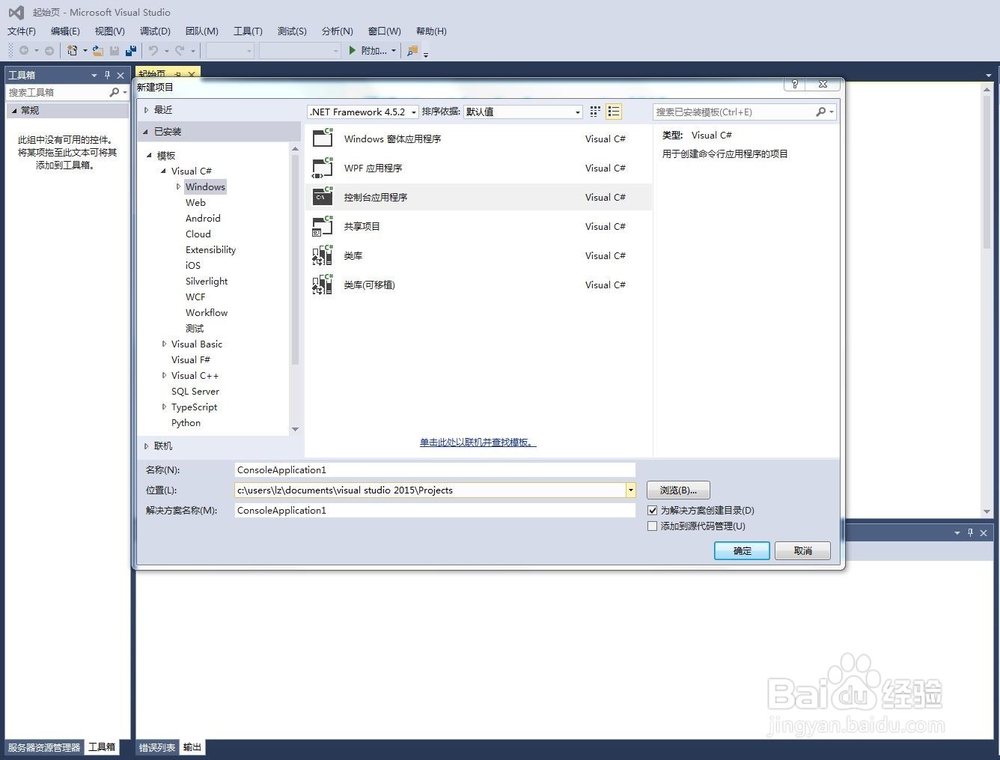
Task: Select the Silverlight tree item
Action: (x=207, y=281)
